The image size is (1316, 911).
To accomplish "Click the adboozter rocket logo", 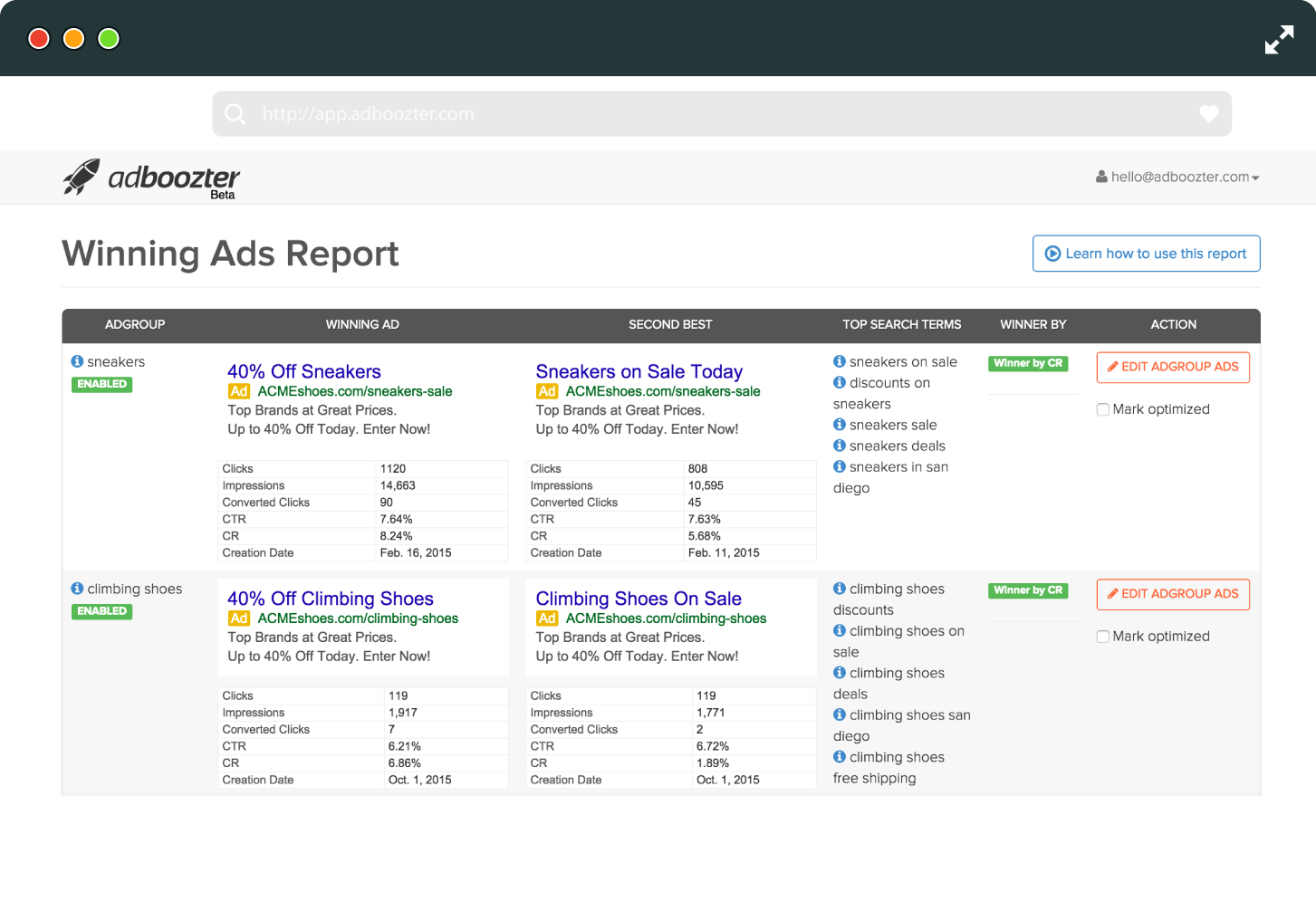I will pos(82,177).
